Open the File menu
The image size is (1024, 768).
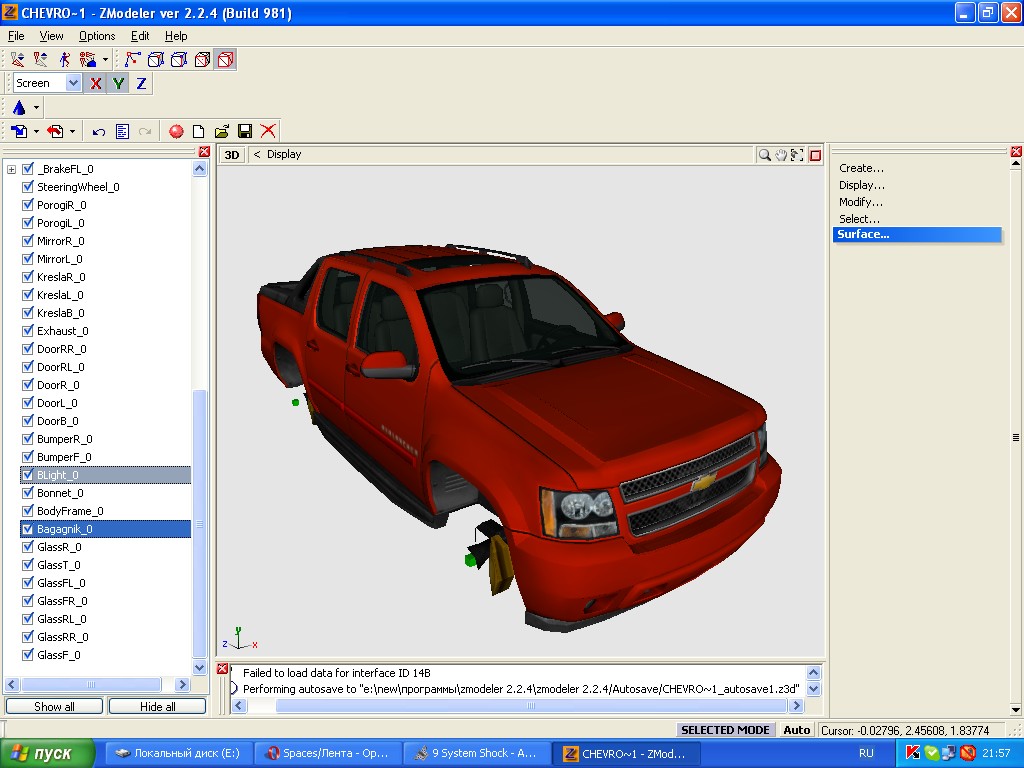(x=16, y=36)
